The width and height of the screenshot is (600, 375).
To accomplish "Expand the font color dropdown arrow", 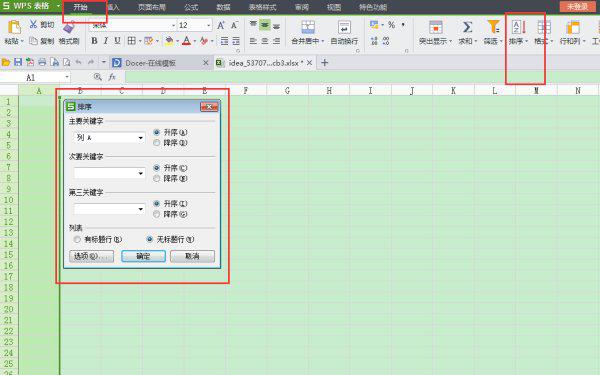I will click(x=195, y=41).
